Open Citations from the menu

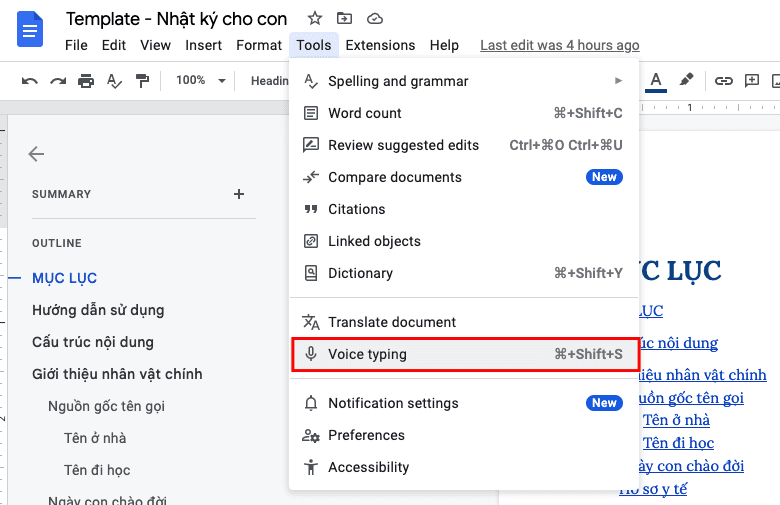pos(464,209)
